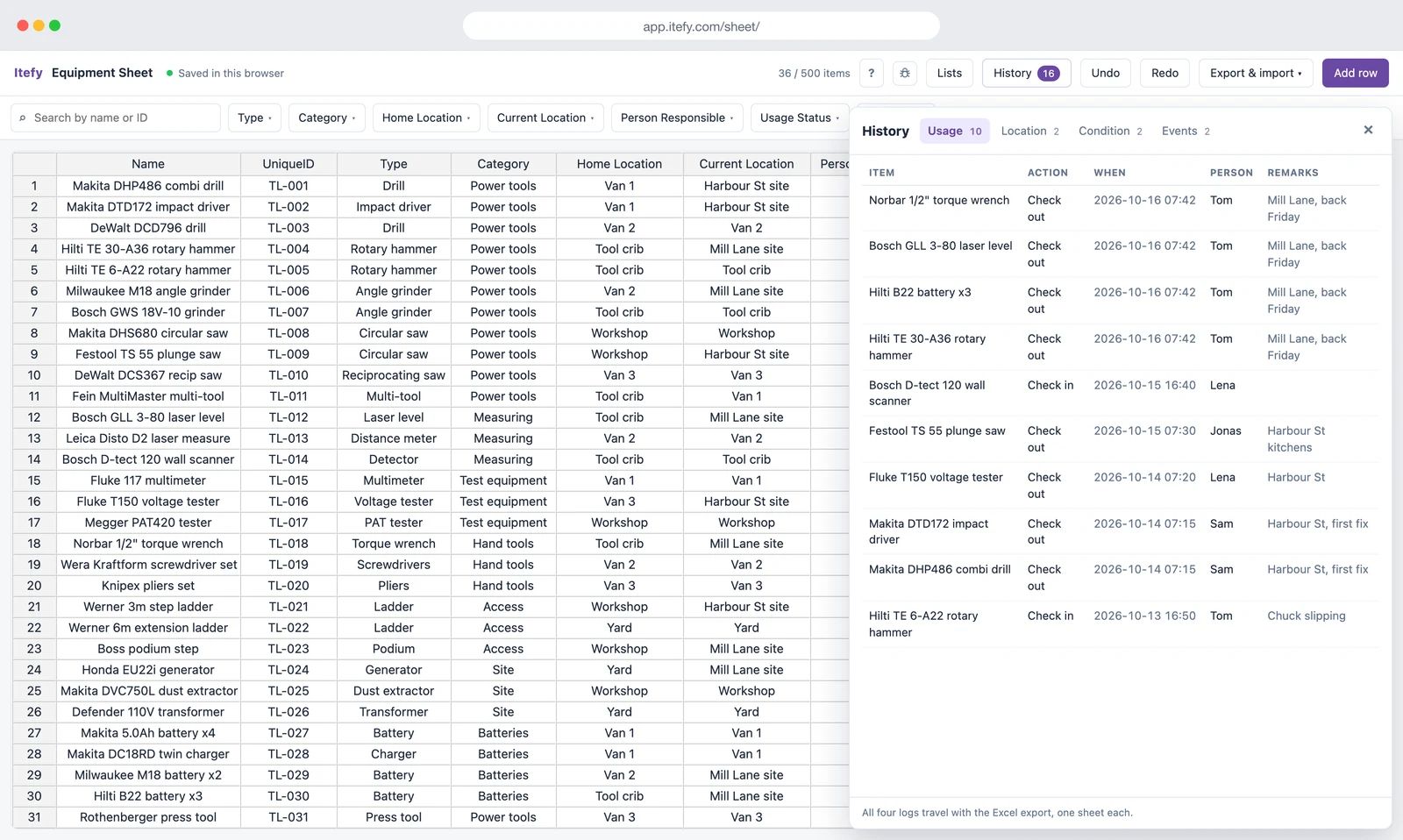Screen dimensions: 1403x840
Task: Click the cell 'TL-010'
Action: (x=288, y=375)
